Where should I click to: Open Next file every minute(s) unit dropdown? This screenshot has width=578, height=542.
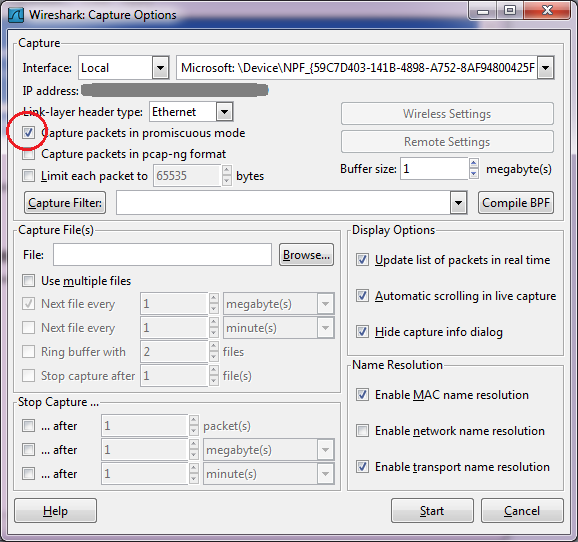325,328
